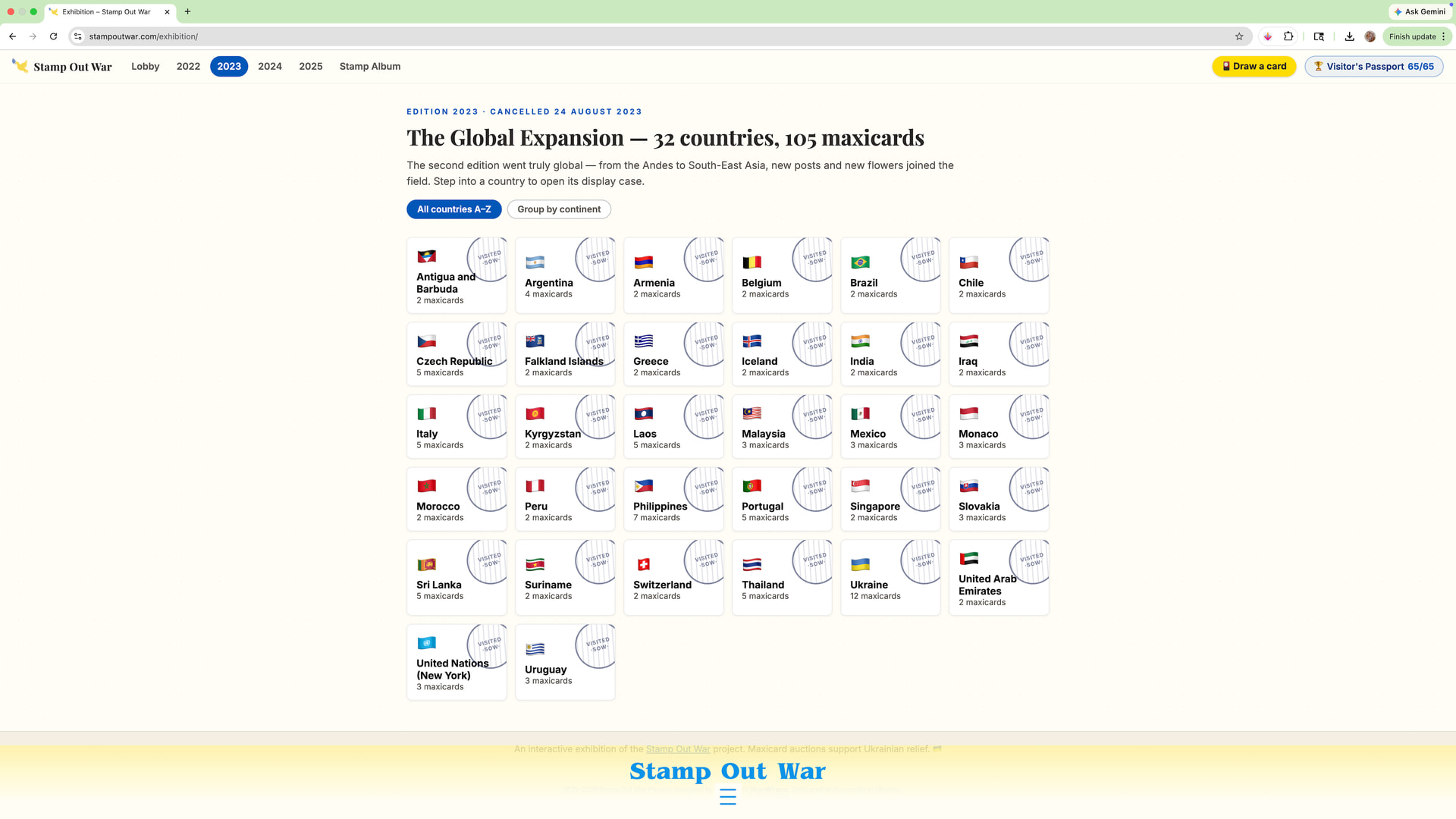Go to the 2024 edition
Viewport: 1456px width, 819px height.
270,67
